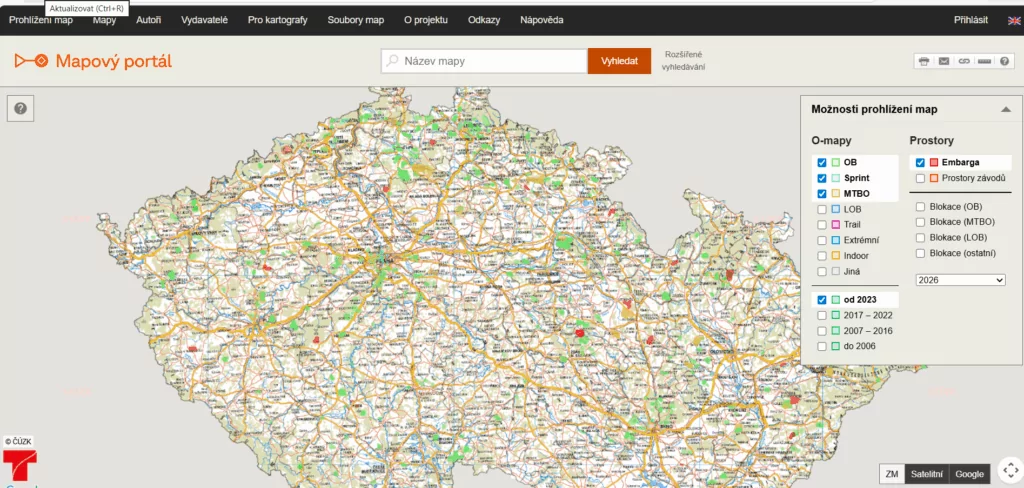
Task: Enable the LOB maps checkbox
Action: coord(822,209)
